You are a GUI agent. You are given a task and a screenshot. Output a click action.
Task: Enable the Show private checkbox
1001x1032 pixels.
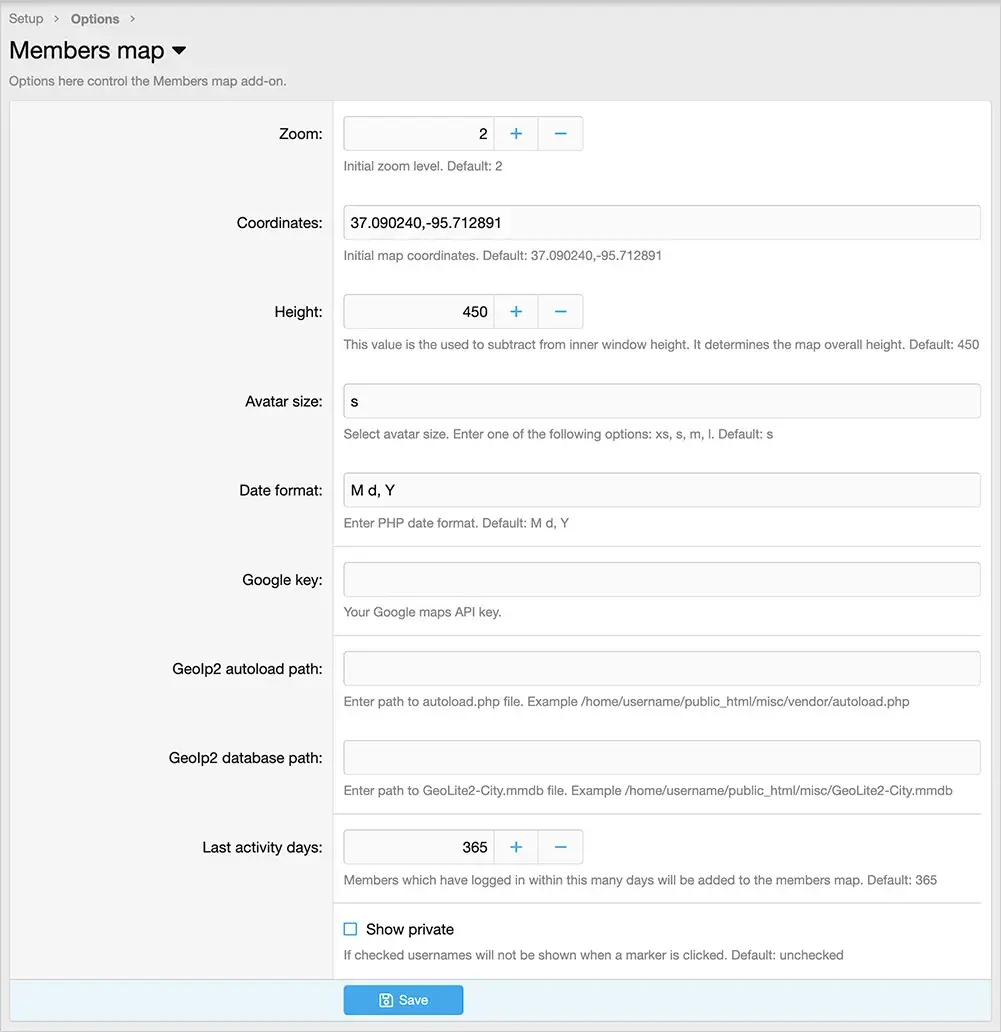coord(351,929)
